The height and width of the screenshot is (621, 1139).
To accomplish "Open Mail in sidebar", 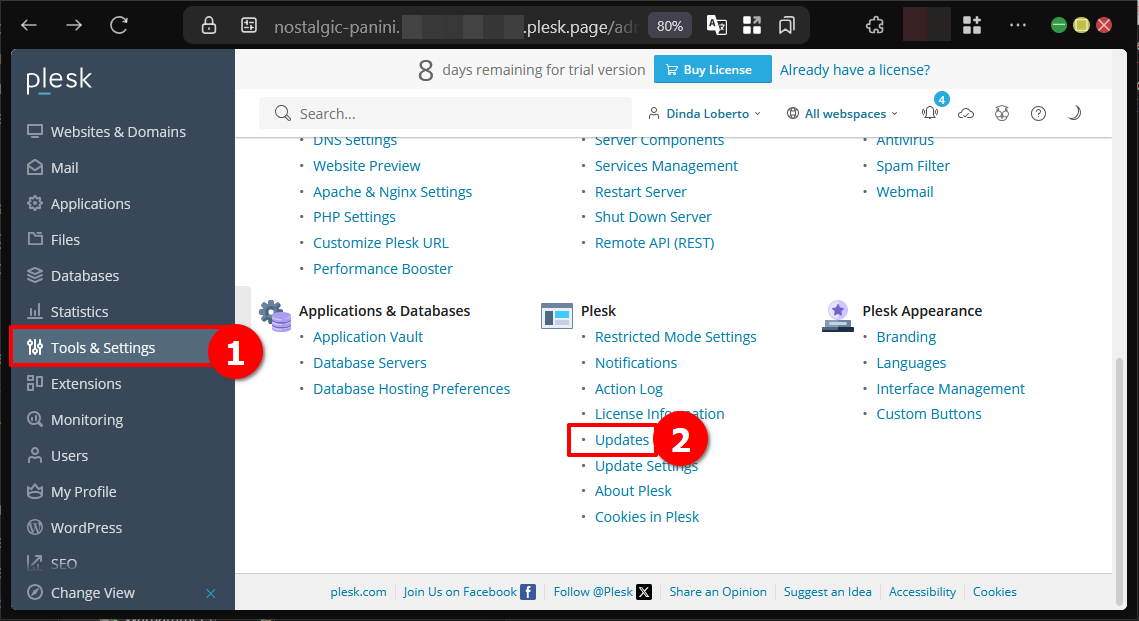I will [x=52, y=168].
